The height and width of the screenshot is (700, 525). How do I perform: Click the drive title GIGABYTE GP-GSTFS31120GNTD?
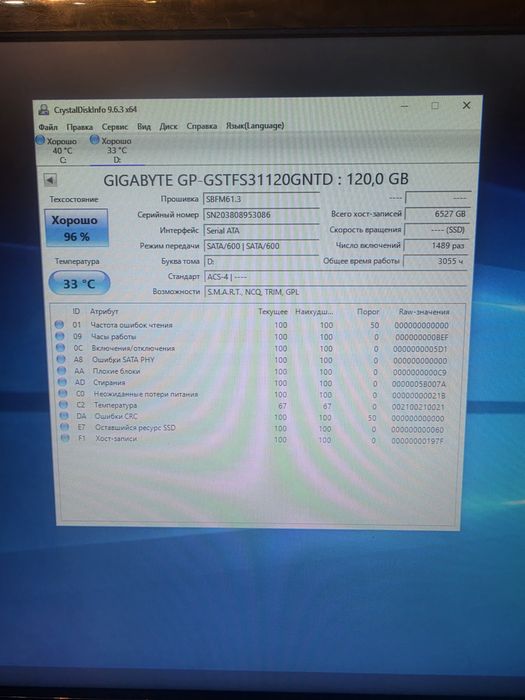(x=218, y=180)
